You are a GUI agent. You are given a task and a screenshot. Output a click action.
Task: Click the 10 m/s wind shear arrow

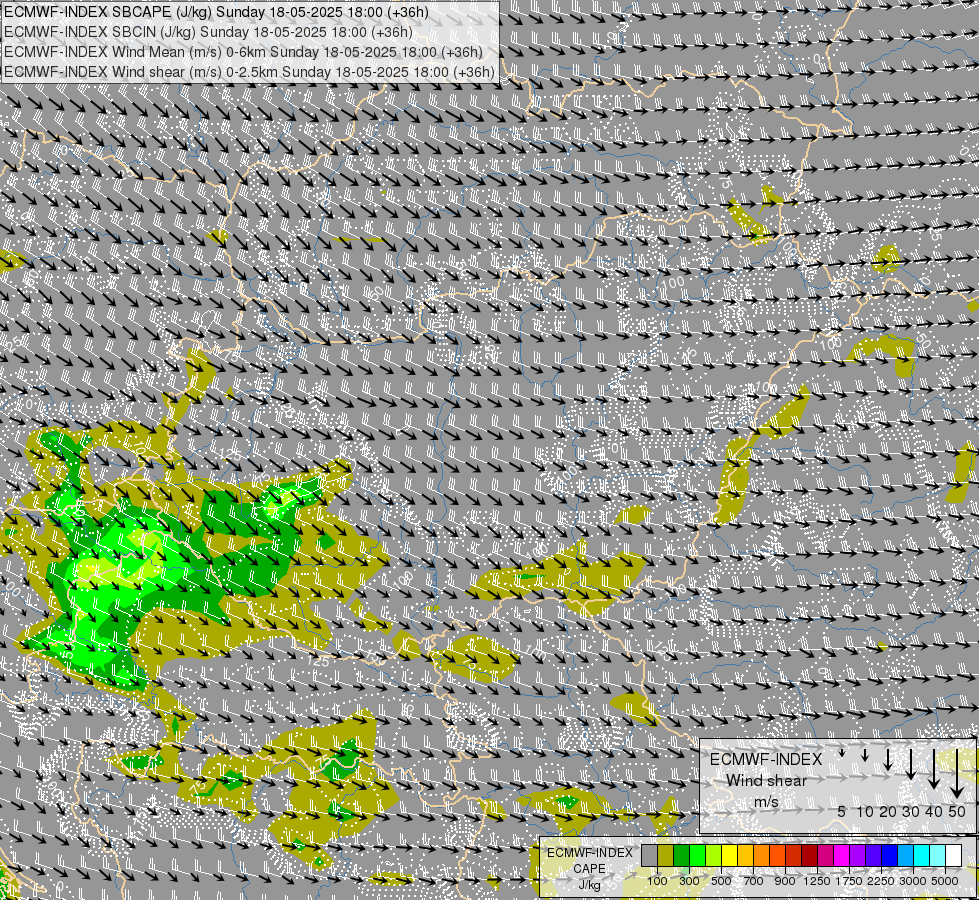tap(865, 755)
